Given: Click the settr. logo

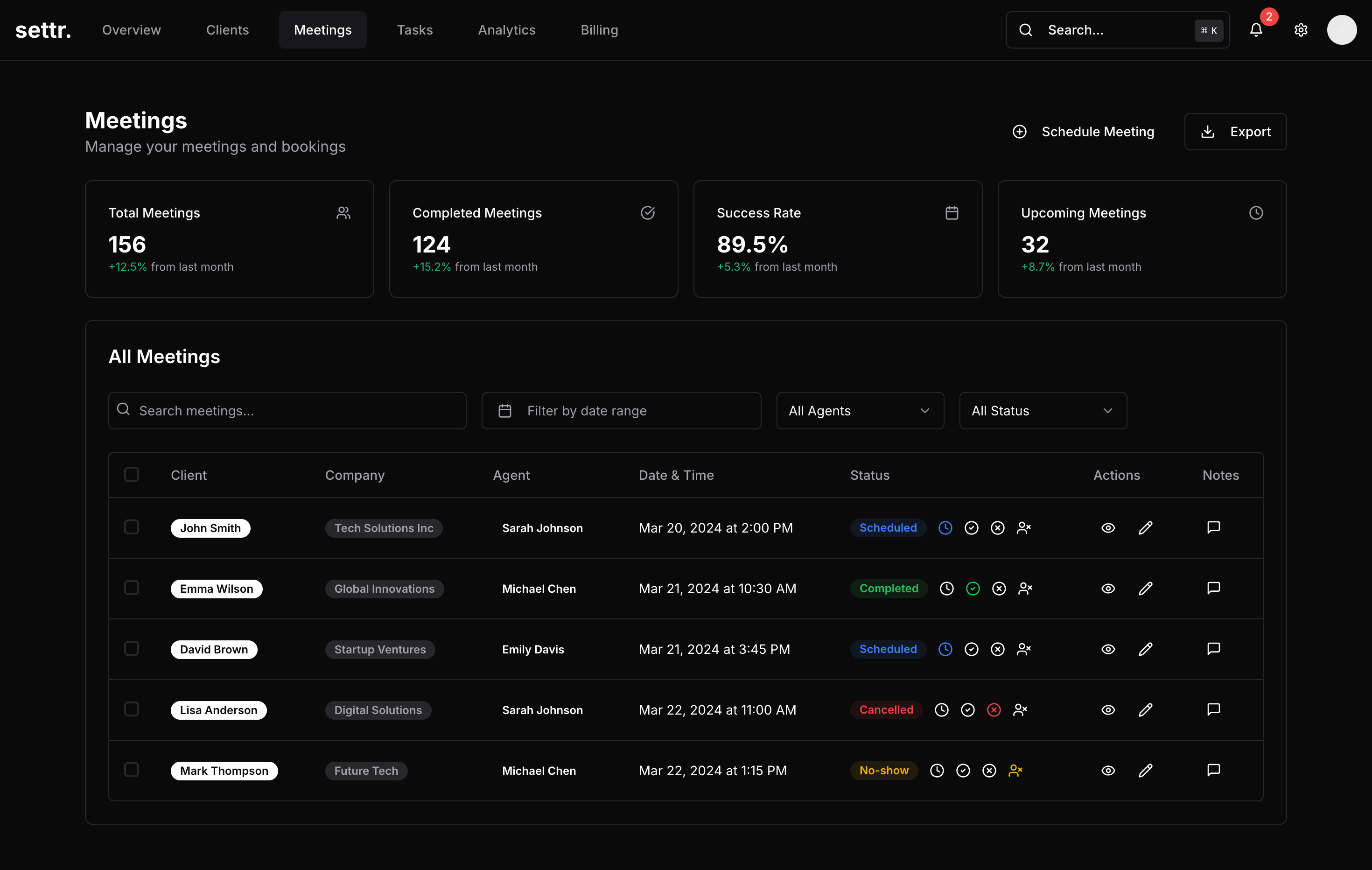Looking at the screenshot, I should coord(43,30).
